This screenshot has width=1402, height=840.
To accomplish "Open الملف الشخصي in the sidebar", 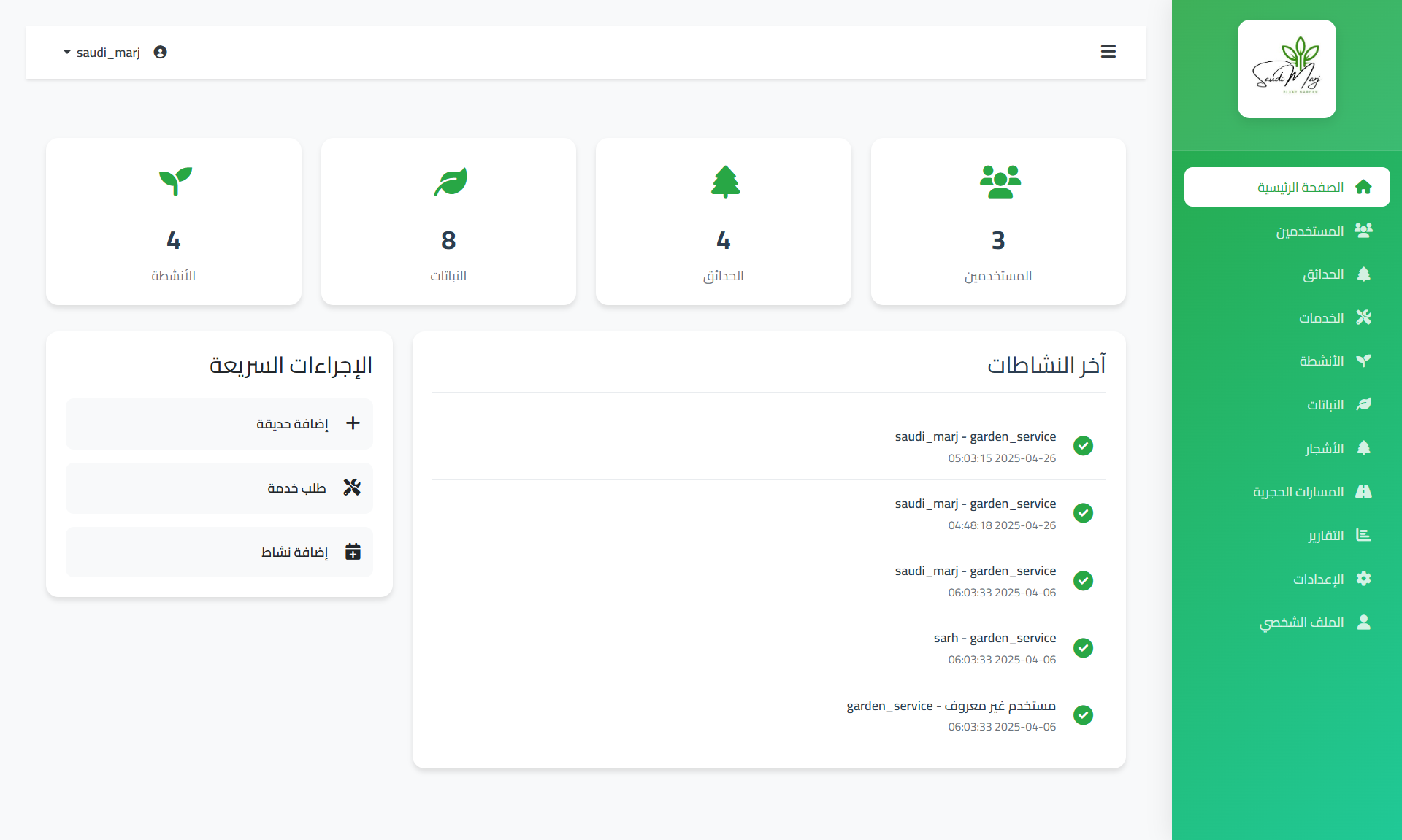I will [1287, 622].
